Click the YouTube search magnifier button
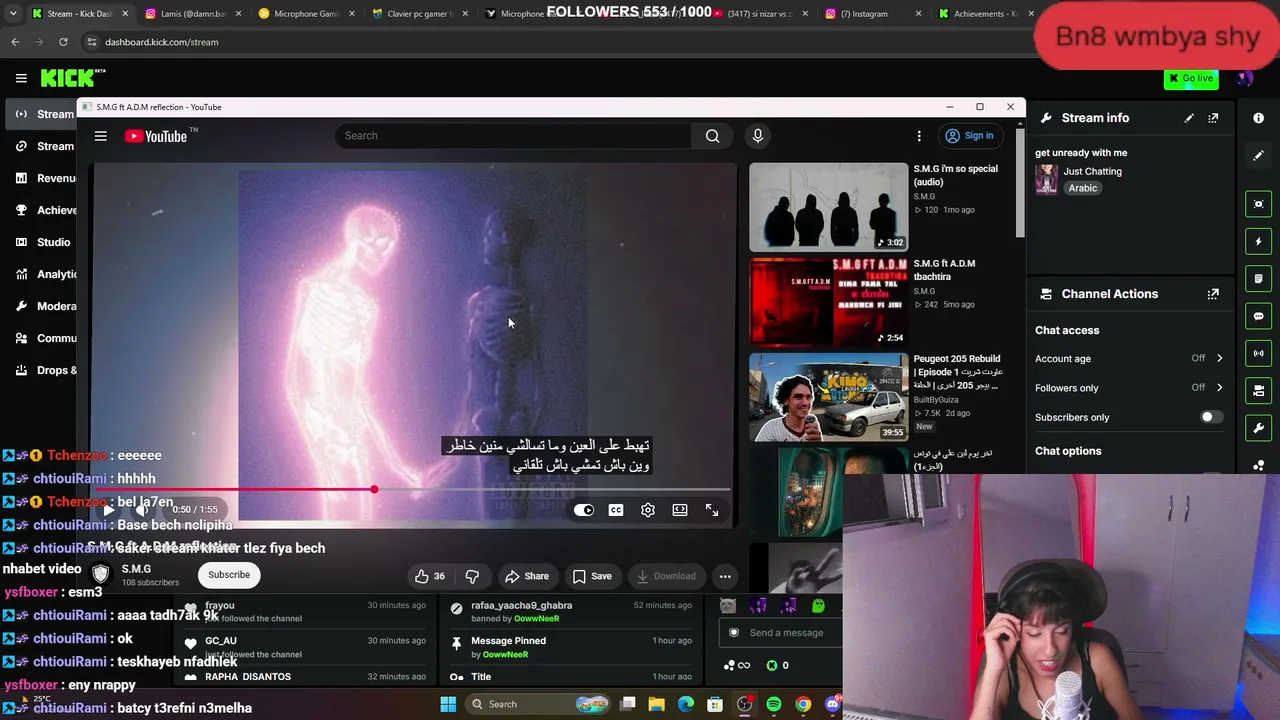The width and height of the screenshot is (1280, 720). tap(712, 136)
